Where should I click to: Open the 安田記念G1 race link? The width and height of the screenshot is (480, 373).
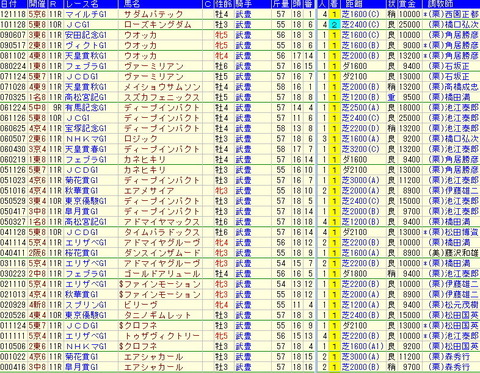[86, 35]
